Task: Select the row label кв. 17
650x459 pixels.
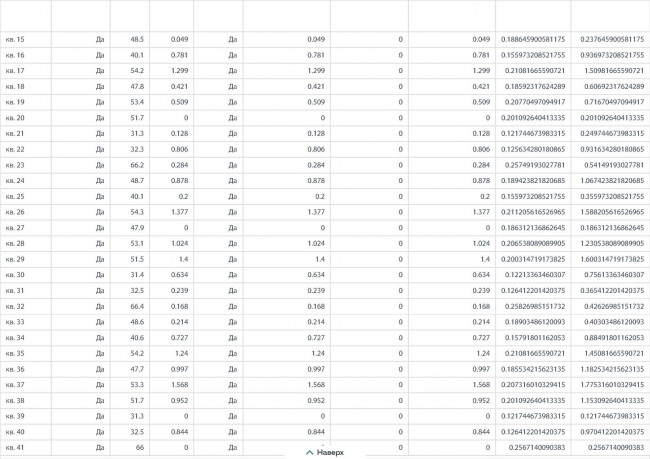Action: (x=15, y=71)
